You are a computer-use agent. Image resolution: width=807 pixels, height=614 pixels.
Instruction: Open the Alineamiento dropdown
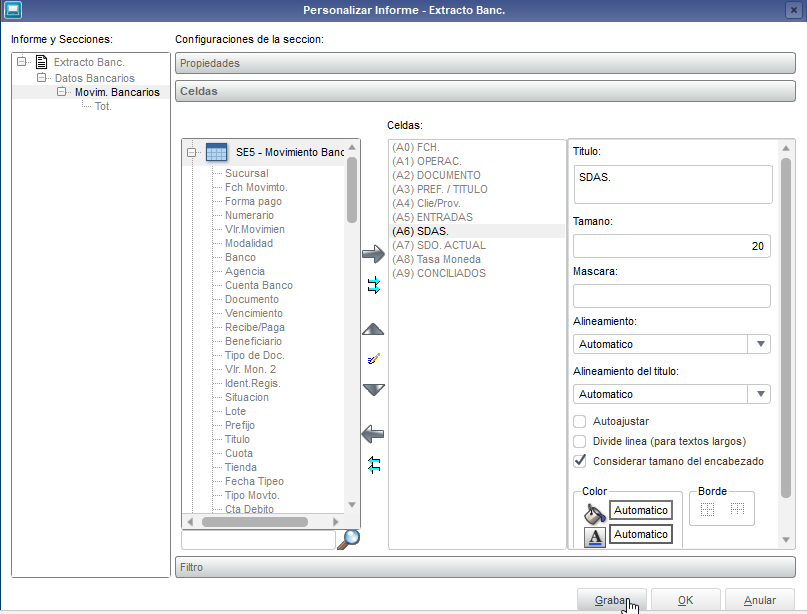pyautogui.click(x=760, y=344)
